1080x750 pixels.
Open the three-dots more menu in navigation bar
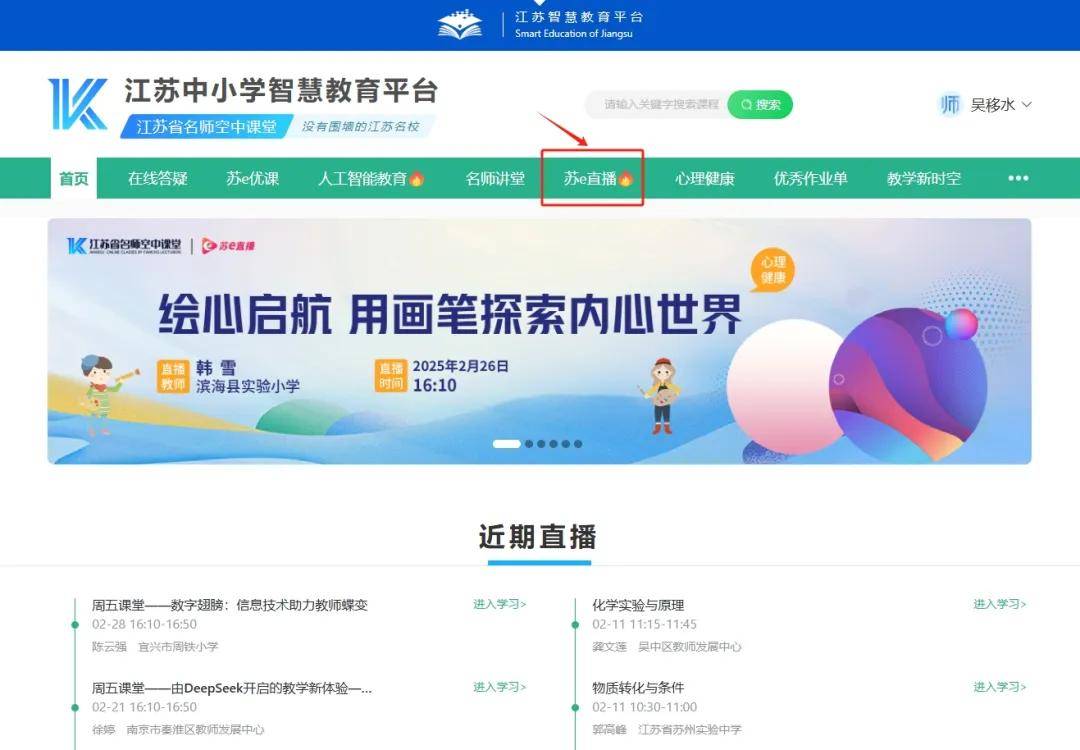[1018, 178]
